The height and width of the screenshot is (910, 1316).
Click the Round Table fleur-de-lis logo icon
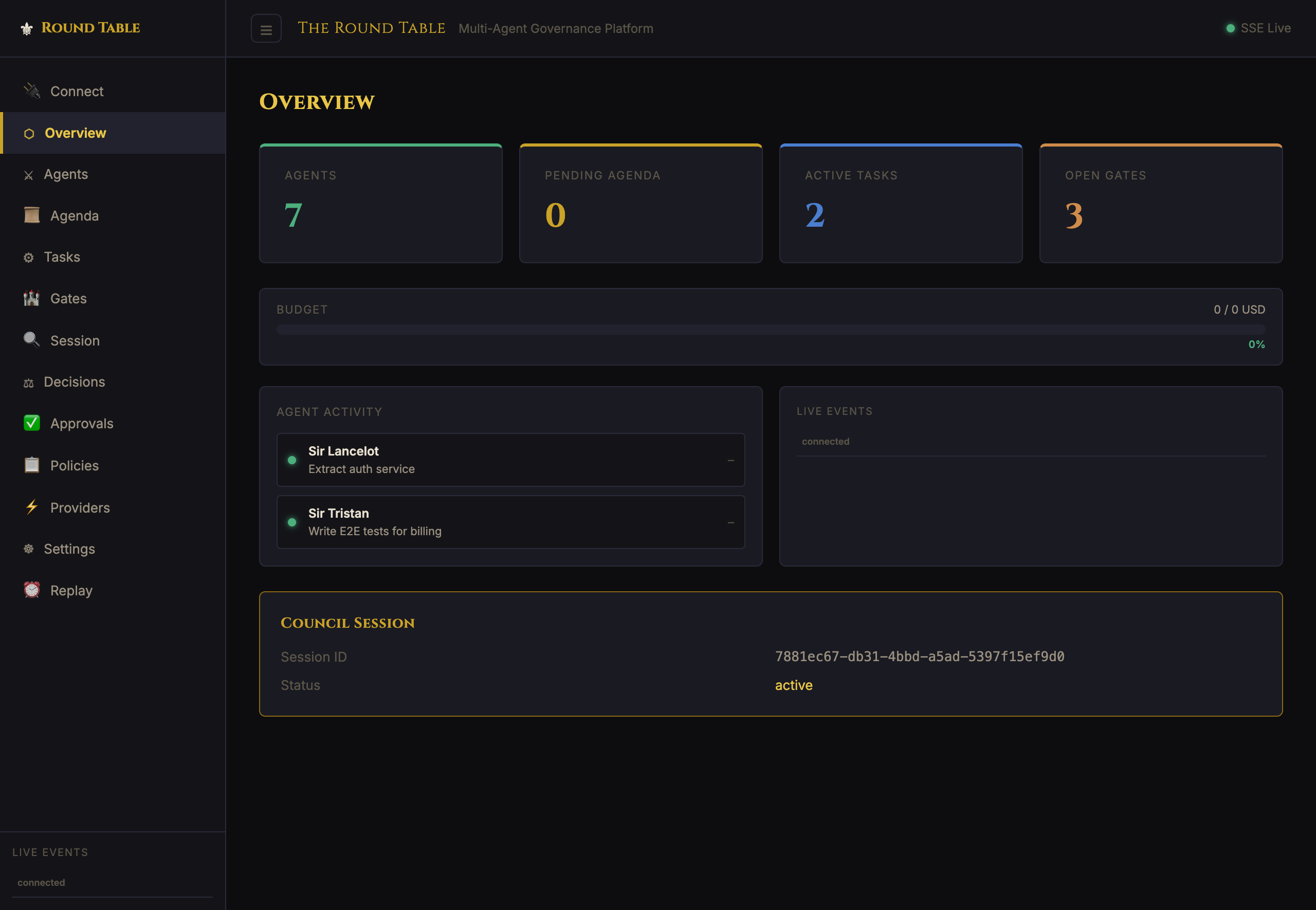tap(27, 28)
